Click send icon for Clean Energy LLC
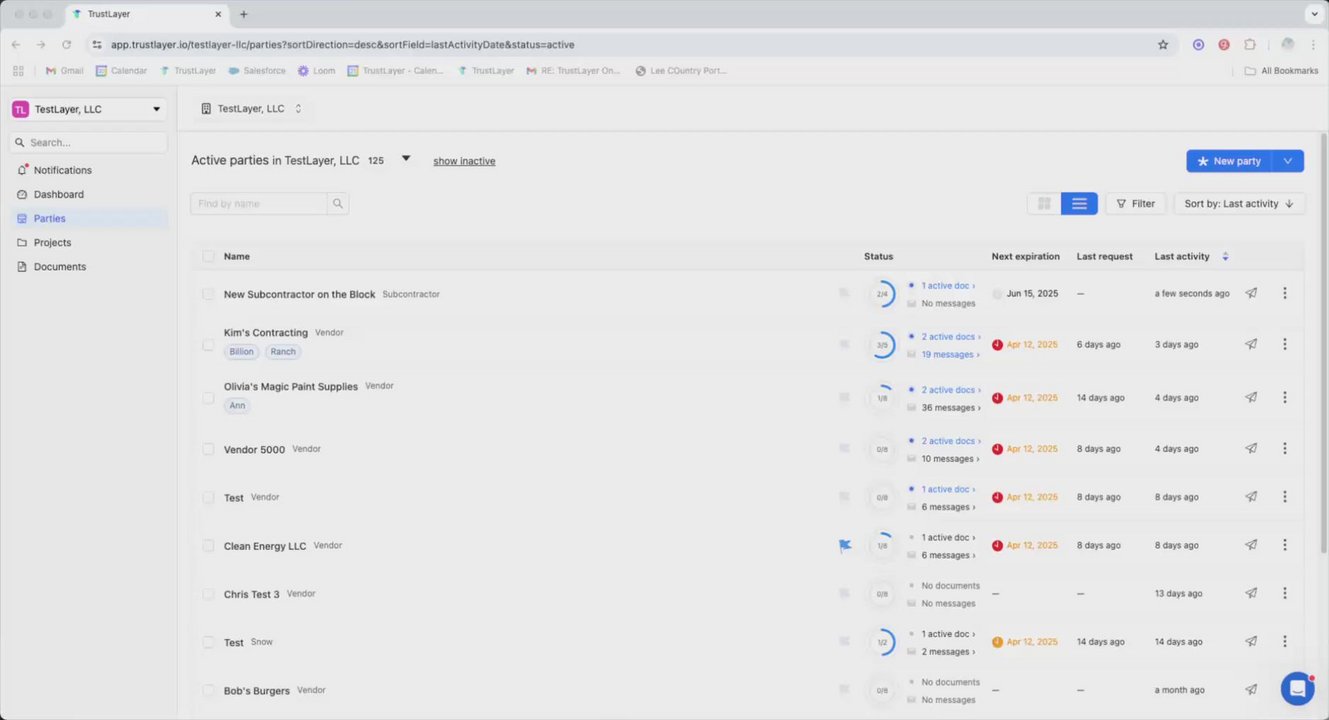The image size is (1329, 720). pyautogui.click(x=1251, y=545)
